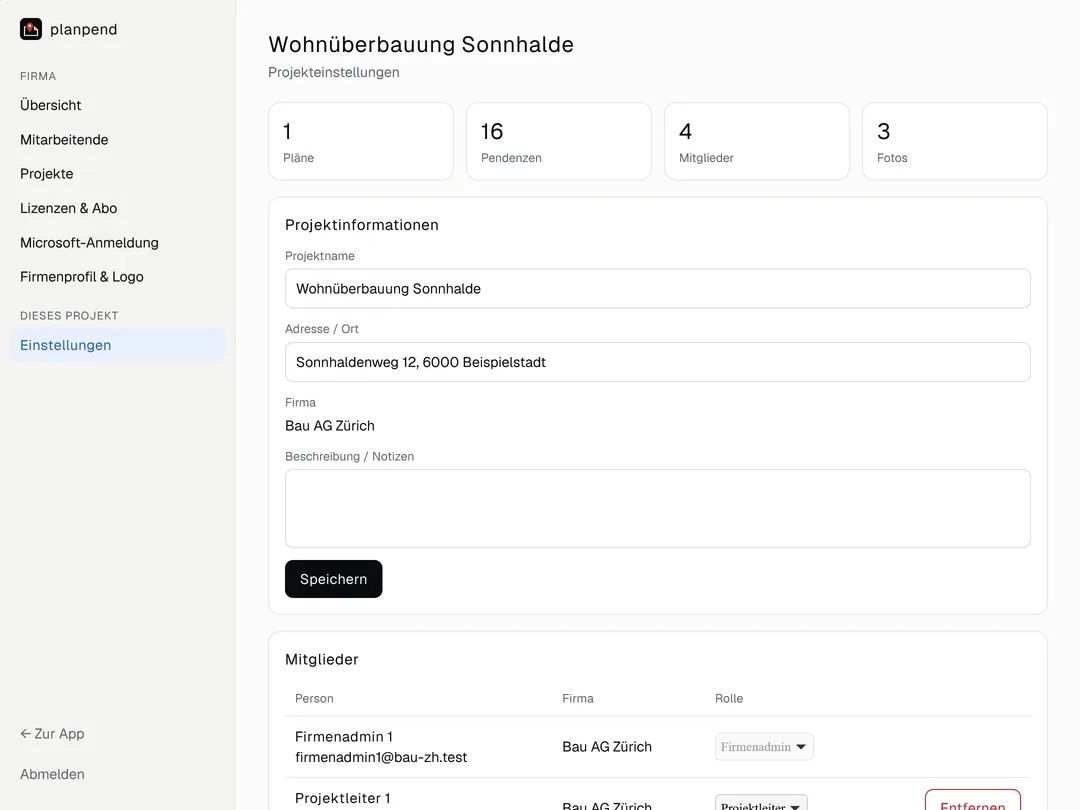This screenshot has height=810, width=1080.
Task: Click Abmelden to log out
Action: point(52,774)
